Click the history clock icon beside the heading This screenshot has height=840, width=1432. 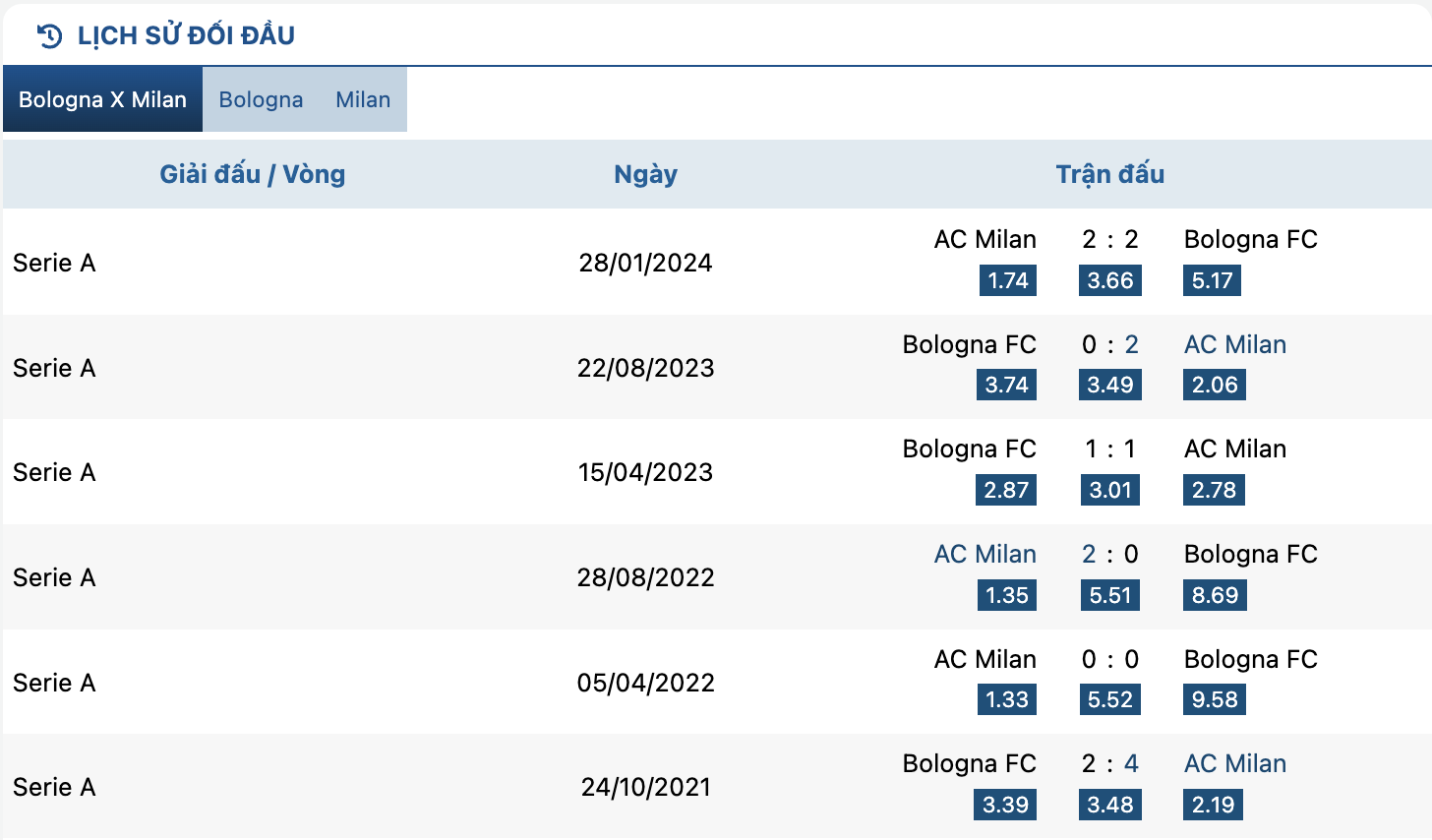(x=49, y=36)
